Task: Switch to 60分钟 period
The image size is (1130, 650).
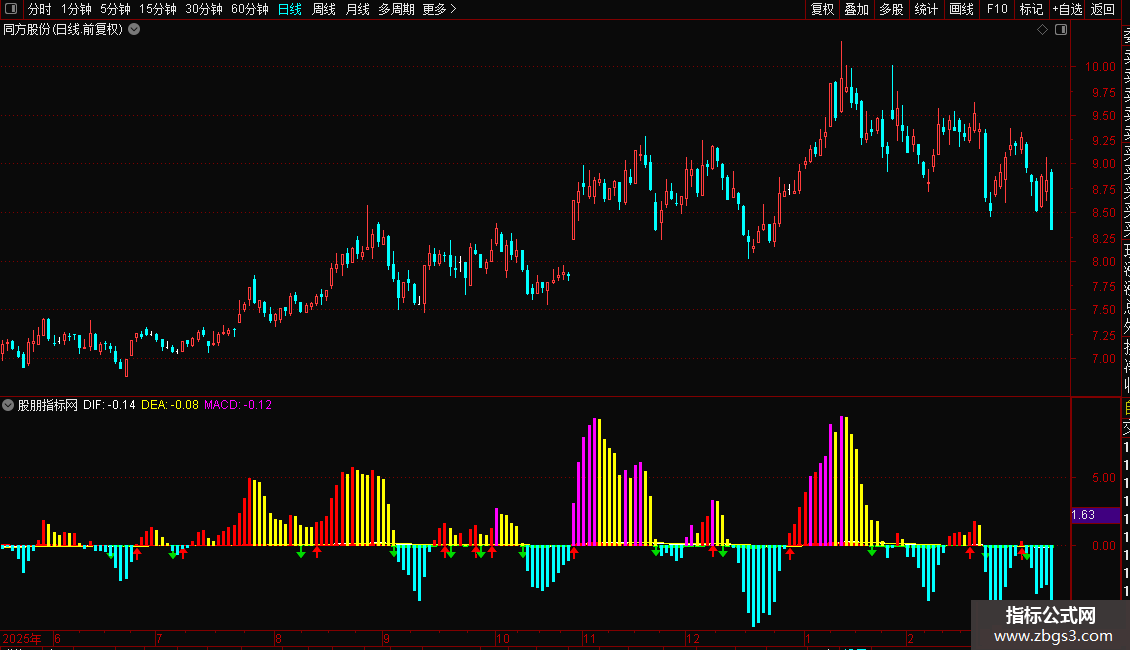Action: tap(250, 9)
